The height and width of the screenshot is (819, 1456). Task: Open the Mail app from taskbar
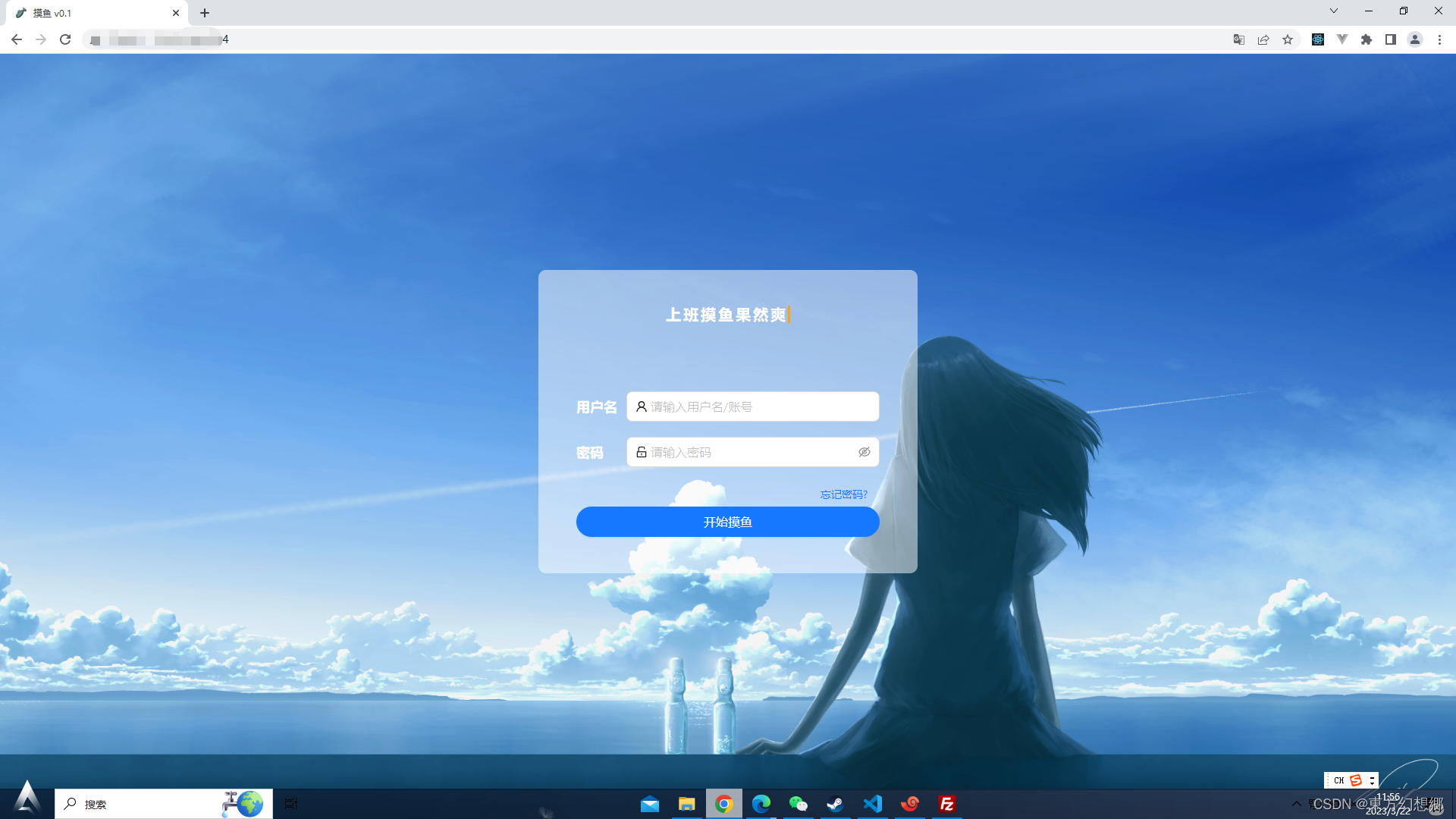(x=650, y=804)
